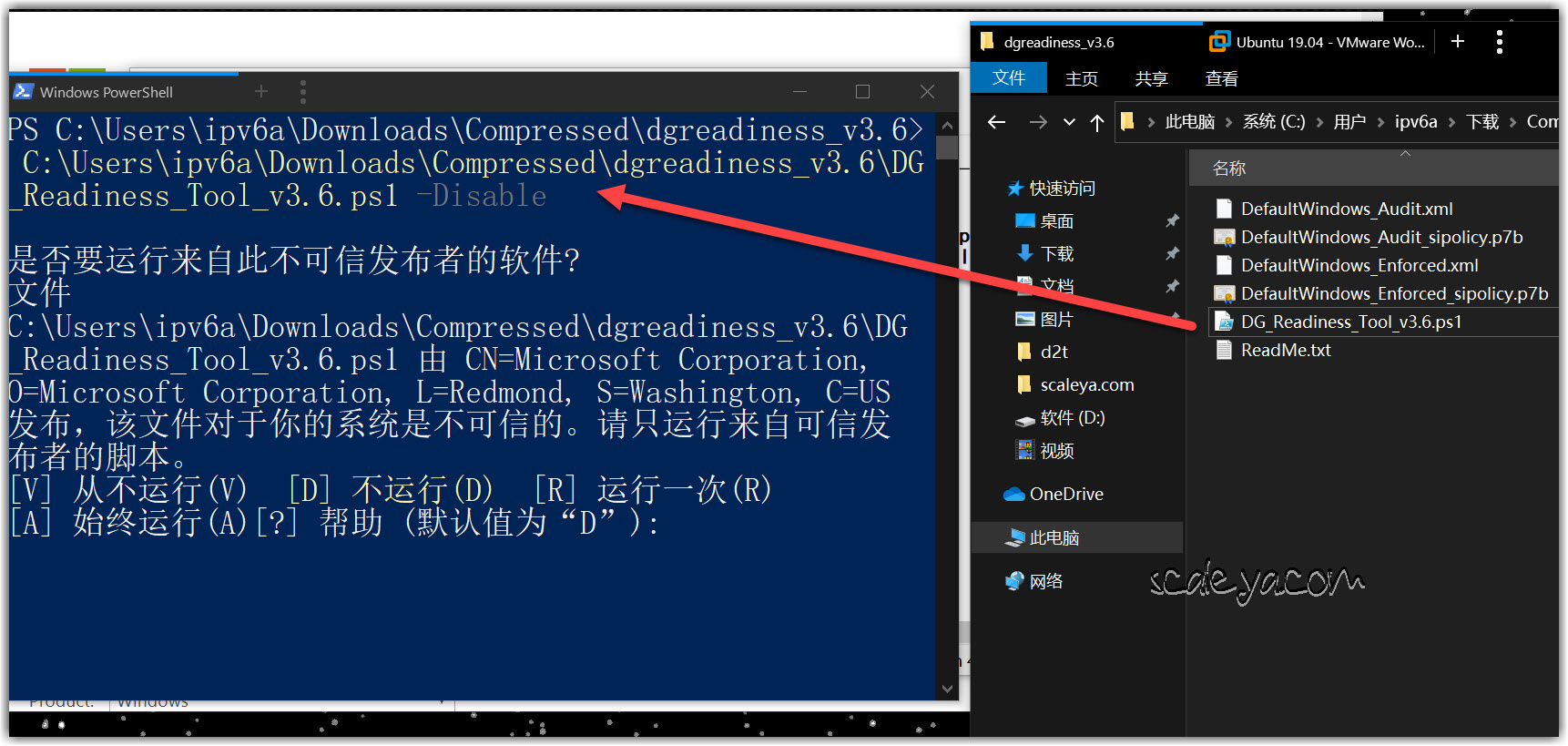
Task: Switch to the 主页 ribbon tab
Action: click(1081, 79)
